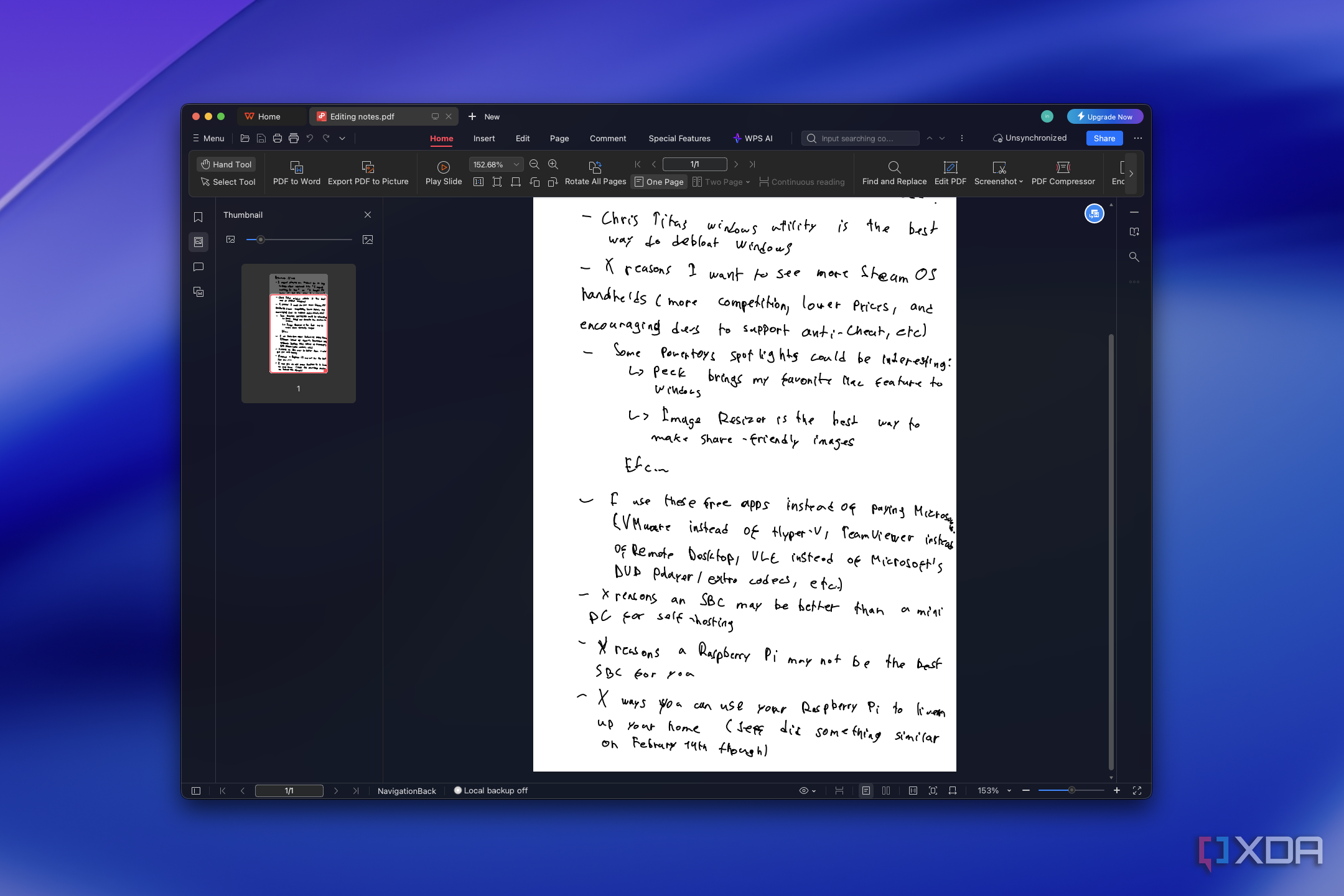Screen dimensions: 1344x896
Task: Open the bookmark panel in the sidebar
Action: (198, 217)
